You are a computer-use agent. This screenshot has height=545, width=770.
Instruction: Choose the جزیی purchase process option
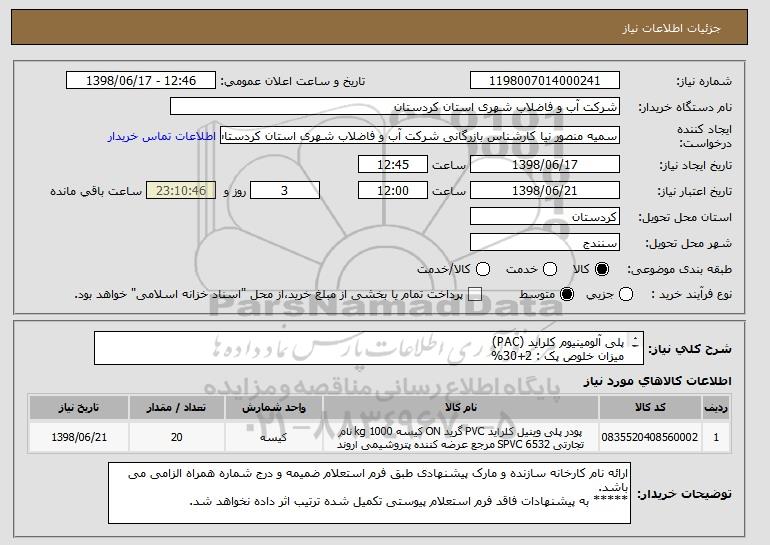[626, 295]
